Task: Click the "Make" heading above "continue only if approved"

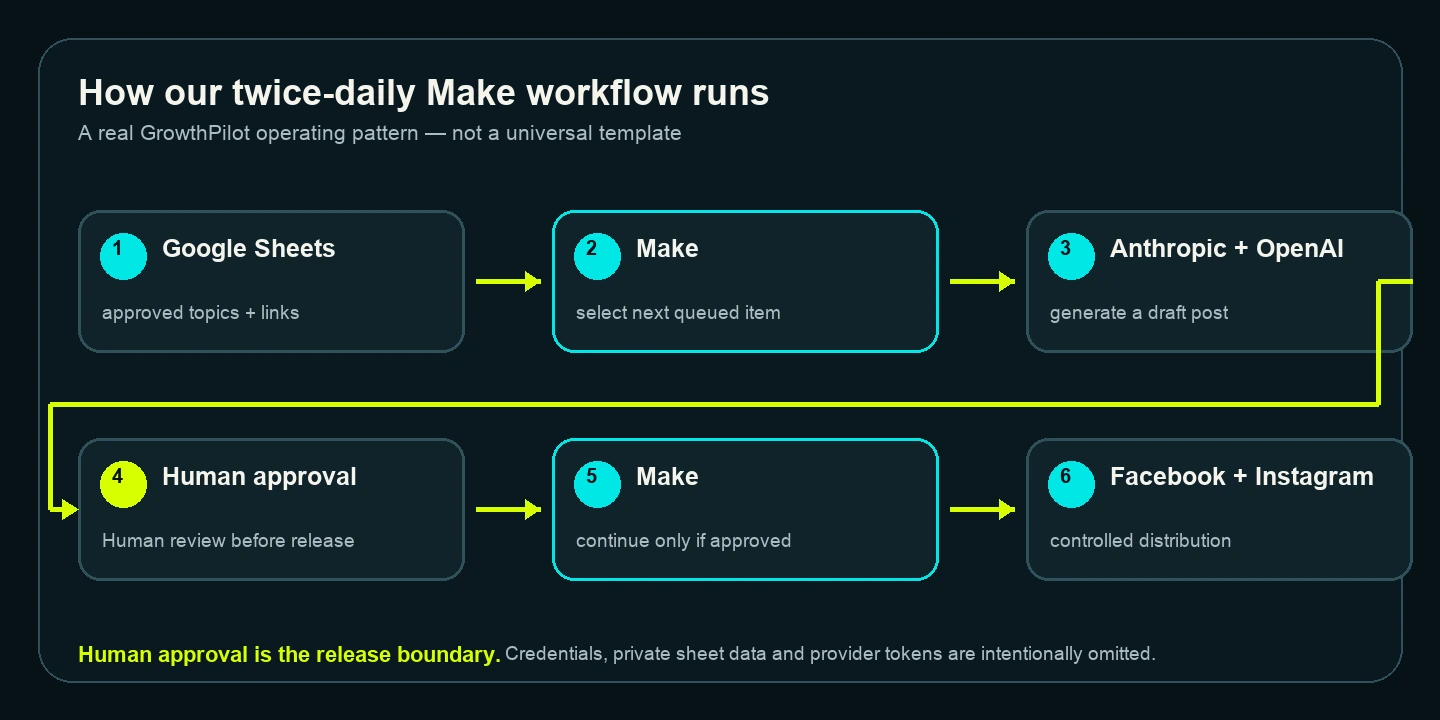Action: 667,477
